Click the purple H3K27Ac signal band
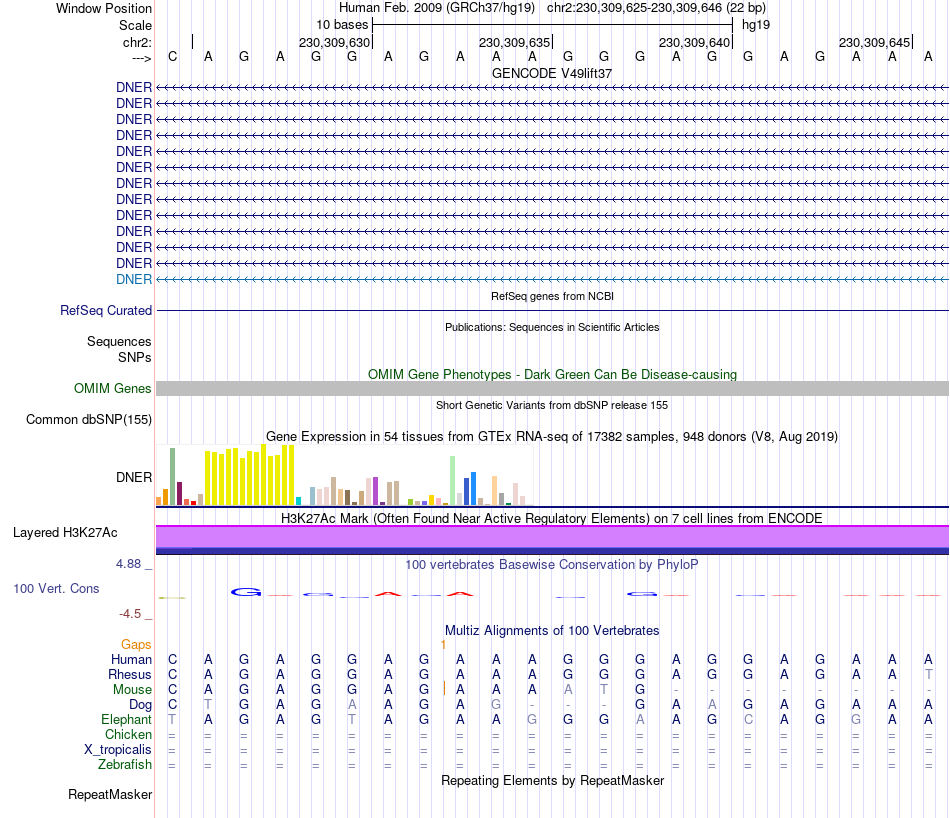Image resolution: width=950 pixels, height=818 pixels. (552, 537)
